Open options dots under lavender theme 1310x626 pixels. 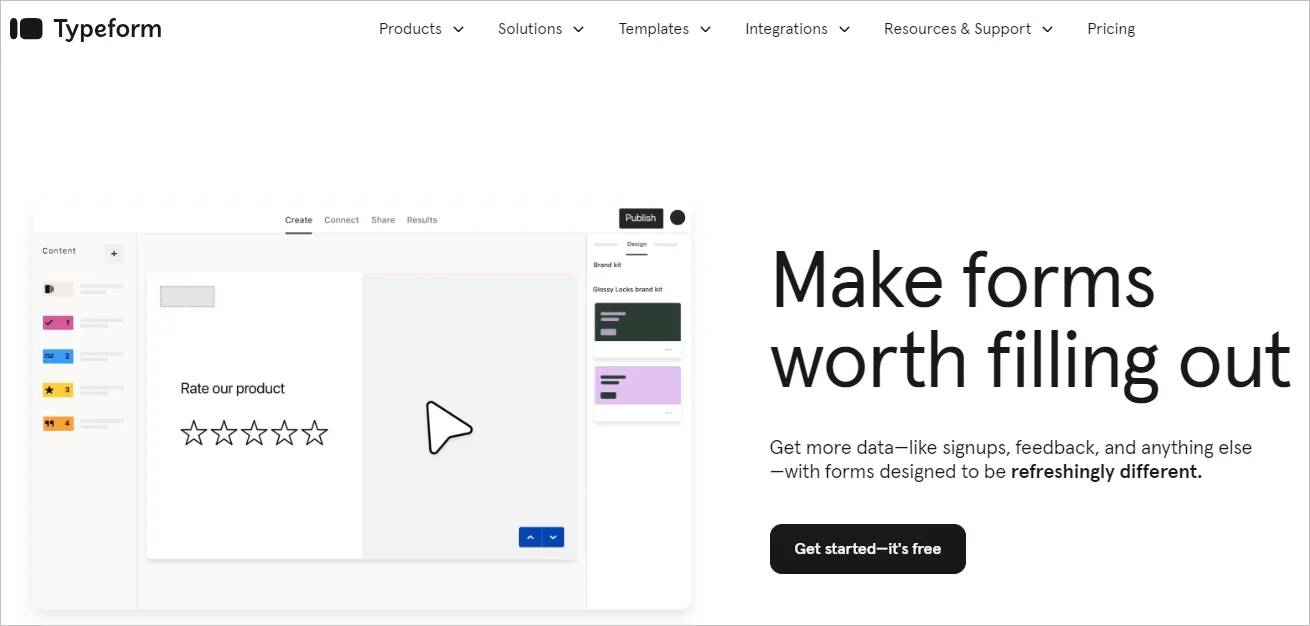(x=669, y=412)
